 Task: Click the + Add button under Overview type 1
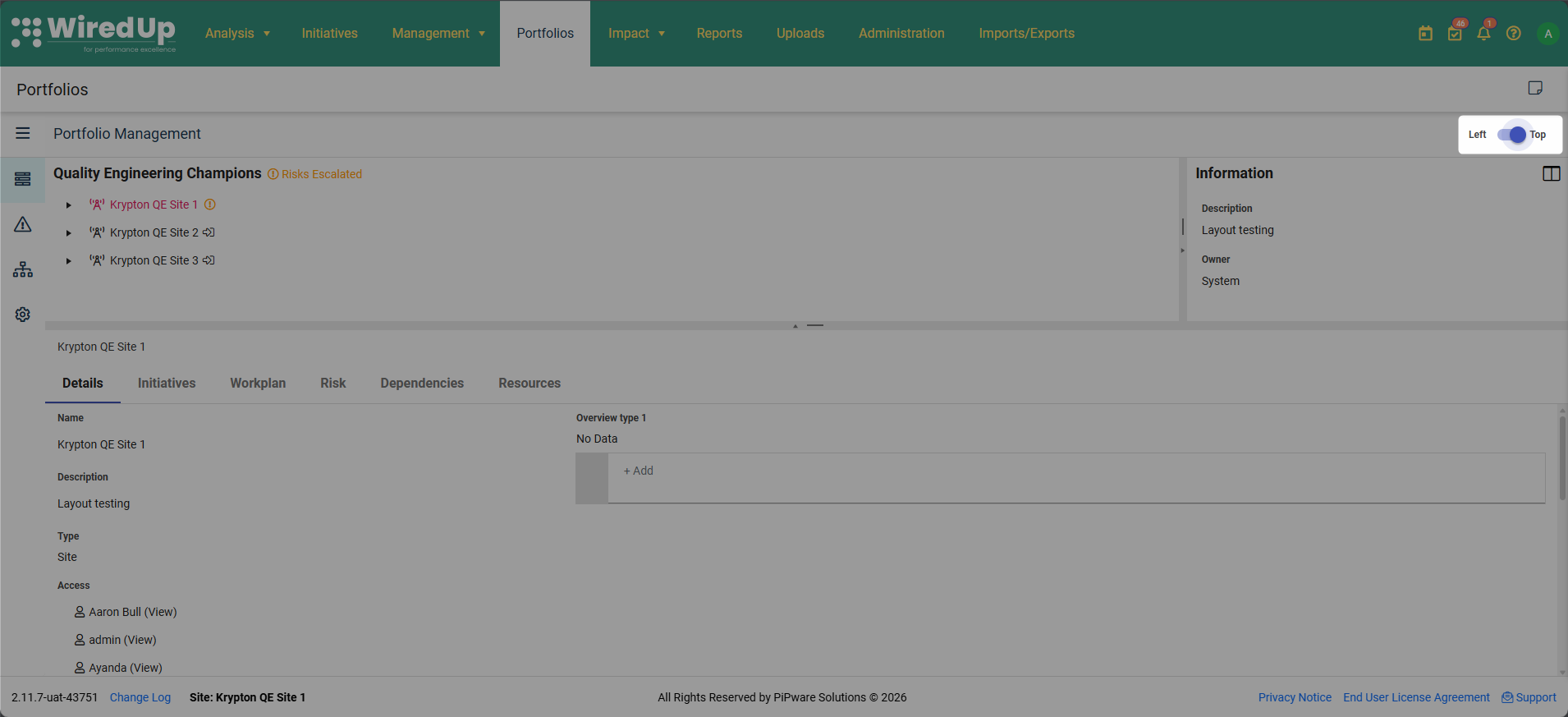pos(639,471)
